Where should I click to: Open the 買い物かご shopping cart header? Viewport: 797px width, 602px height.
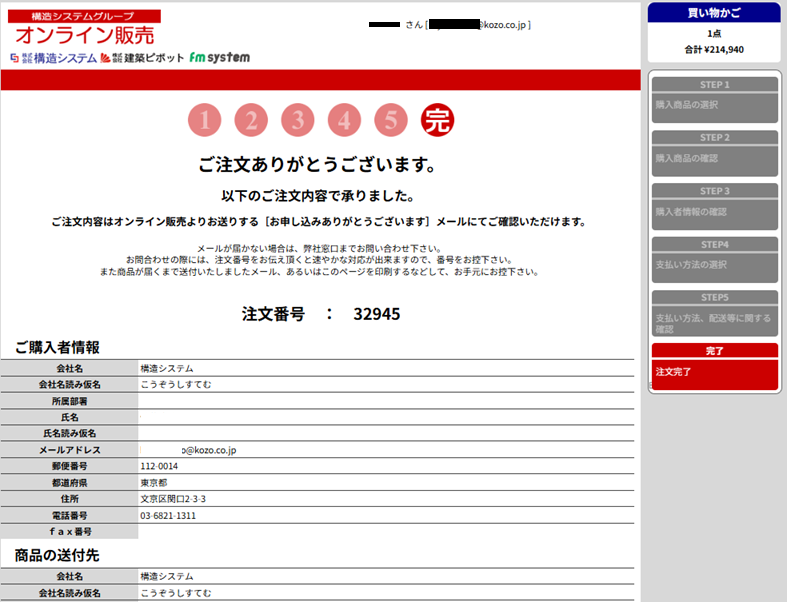[713, 12]
